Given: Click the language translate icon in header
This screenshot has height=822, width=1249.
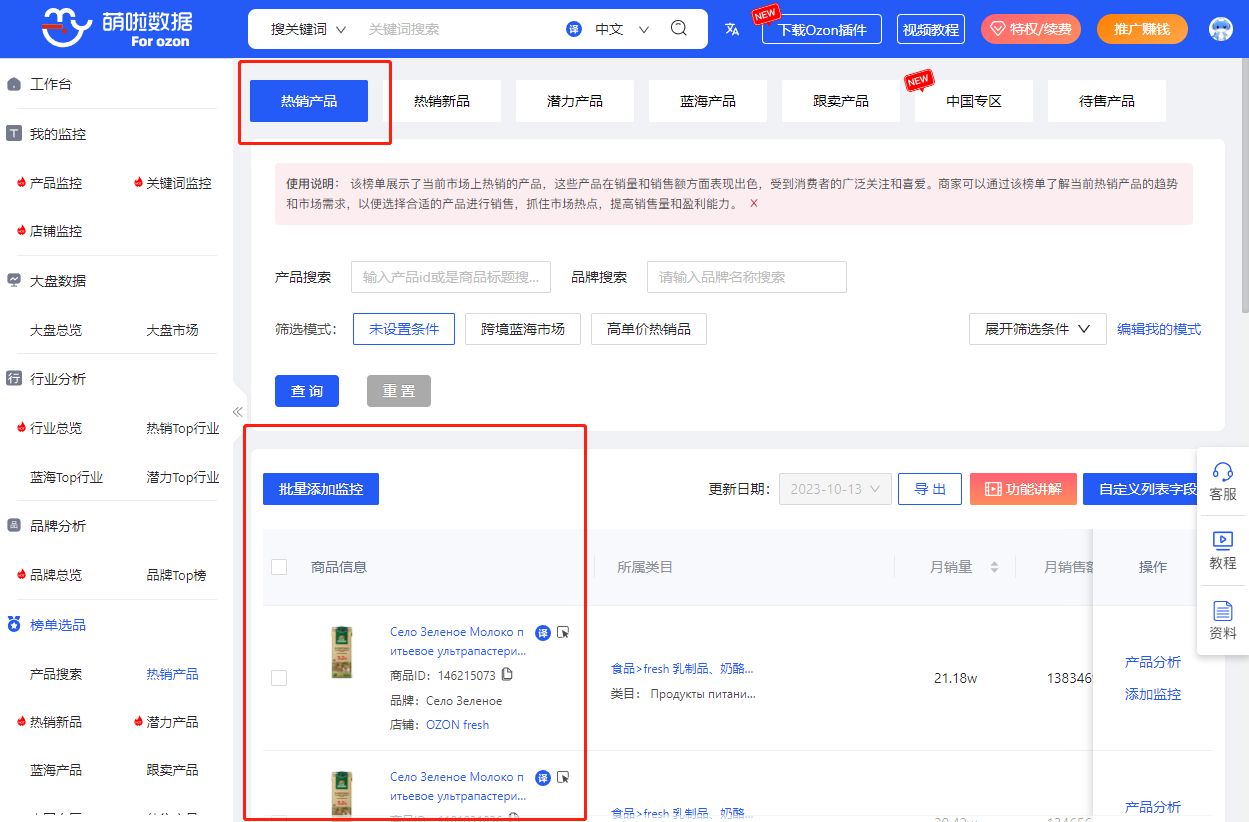Looking at the screenshot, I should (x=732, y=29).
